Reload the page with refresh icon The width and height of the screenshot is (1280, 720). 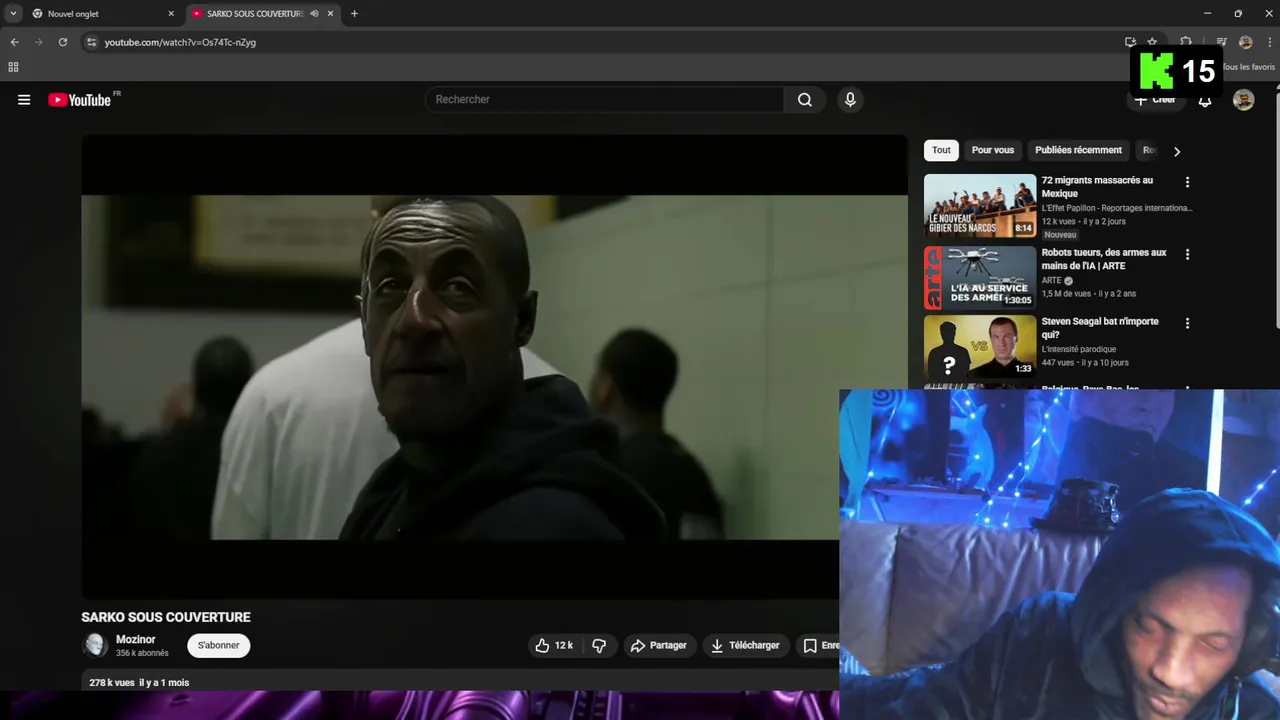coord(63,42)
